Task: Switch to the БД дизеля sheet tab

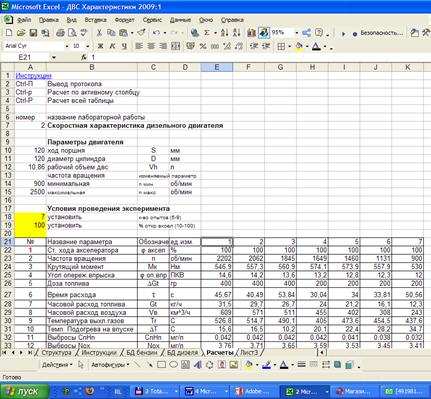Action: tap(182, 352)
